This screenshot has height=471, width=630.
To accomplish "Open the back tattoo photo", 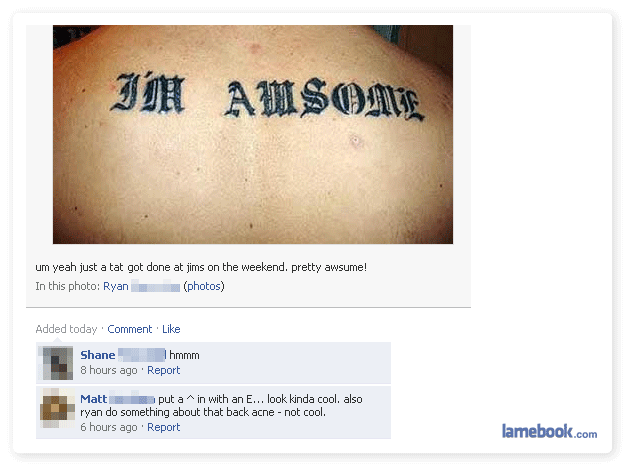I will pos(253,134).
